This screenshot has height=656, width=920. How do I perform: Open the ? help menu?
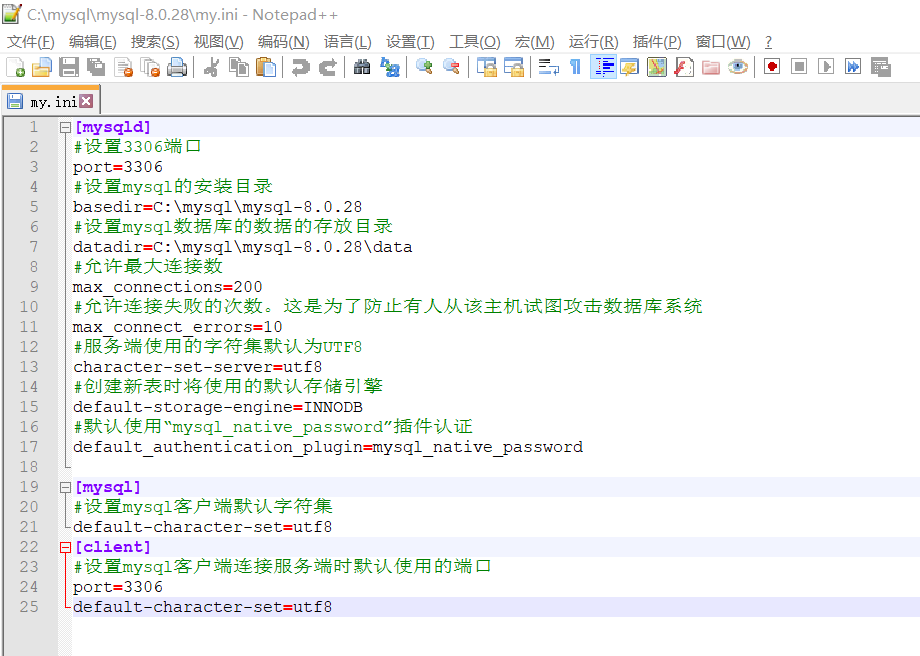coord(768,42)
